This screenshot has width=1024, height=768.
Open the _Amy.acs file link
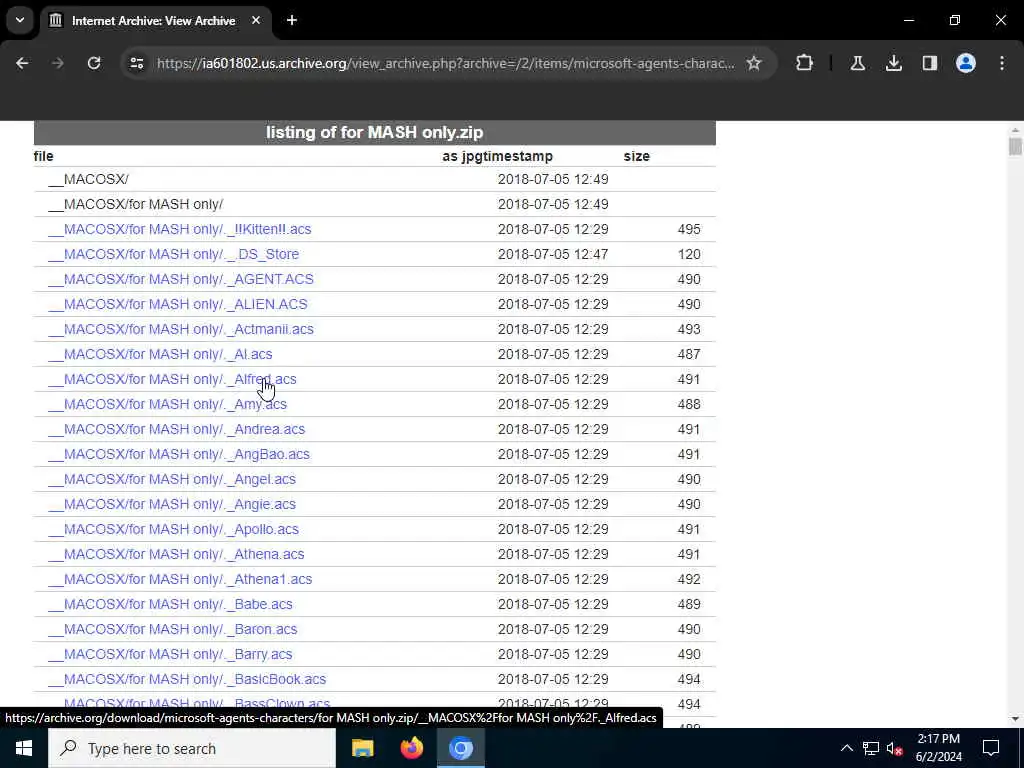(x=167, y=404)
